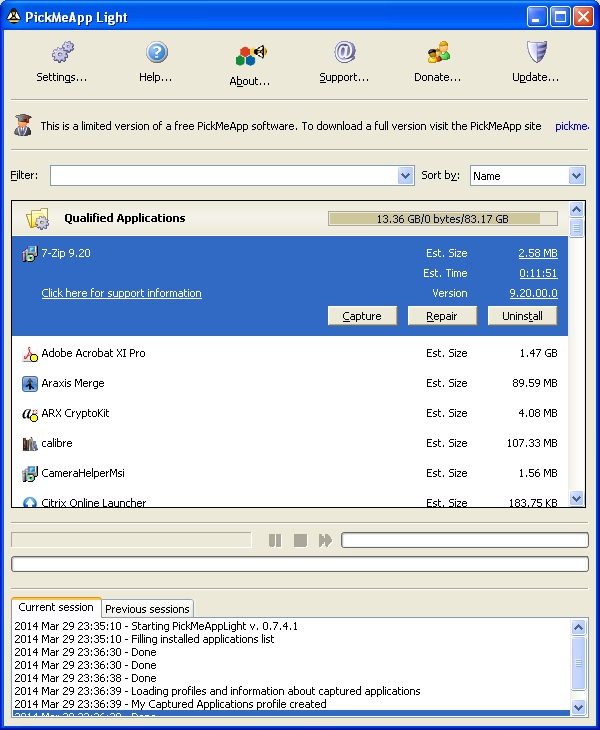The width and height of the screenshot is (600, 730).
Task: Click the skip forward button
Action: (x=325, y=540)
